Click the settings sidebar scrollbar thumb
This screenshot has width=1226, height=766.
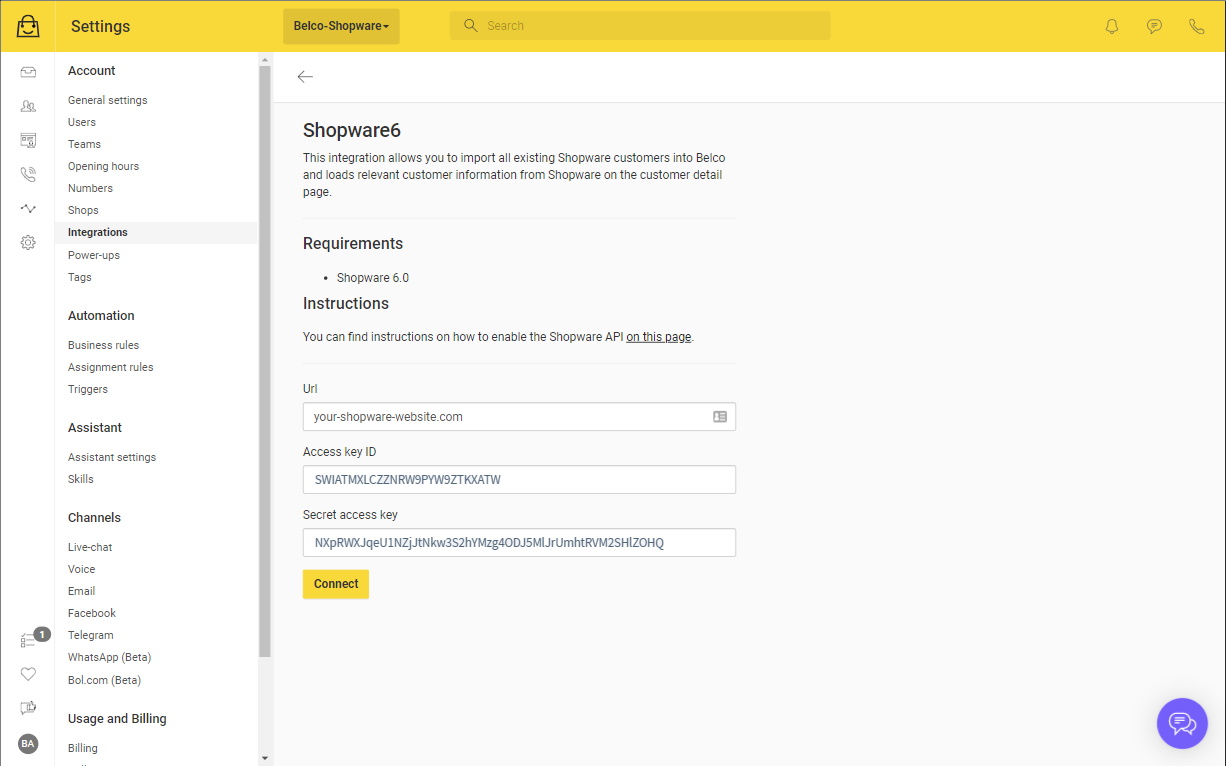[x=265, y=360]
